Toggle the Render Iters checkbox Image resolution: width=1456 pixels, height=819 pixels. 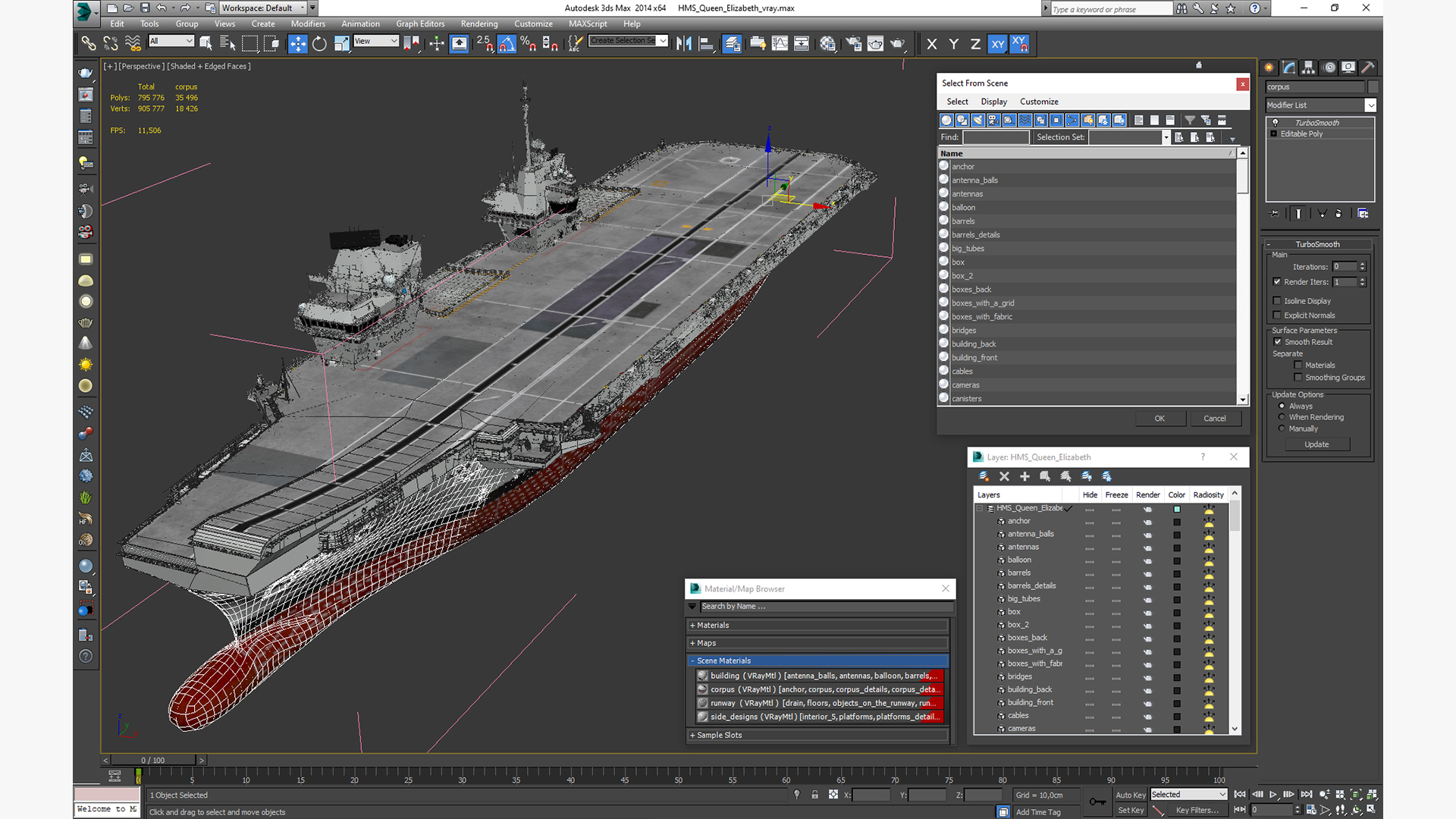[1277, 282]
